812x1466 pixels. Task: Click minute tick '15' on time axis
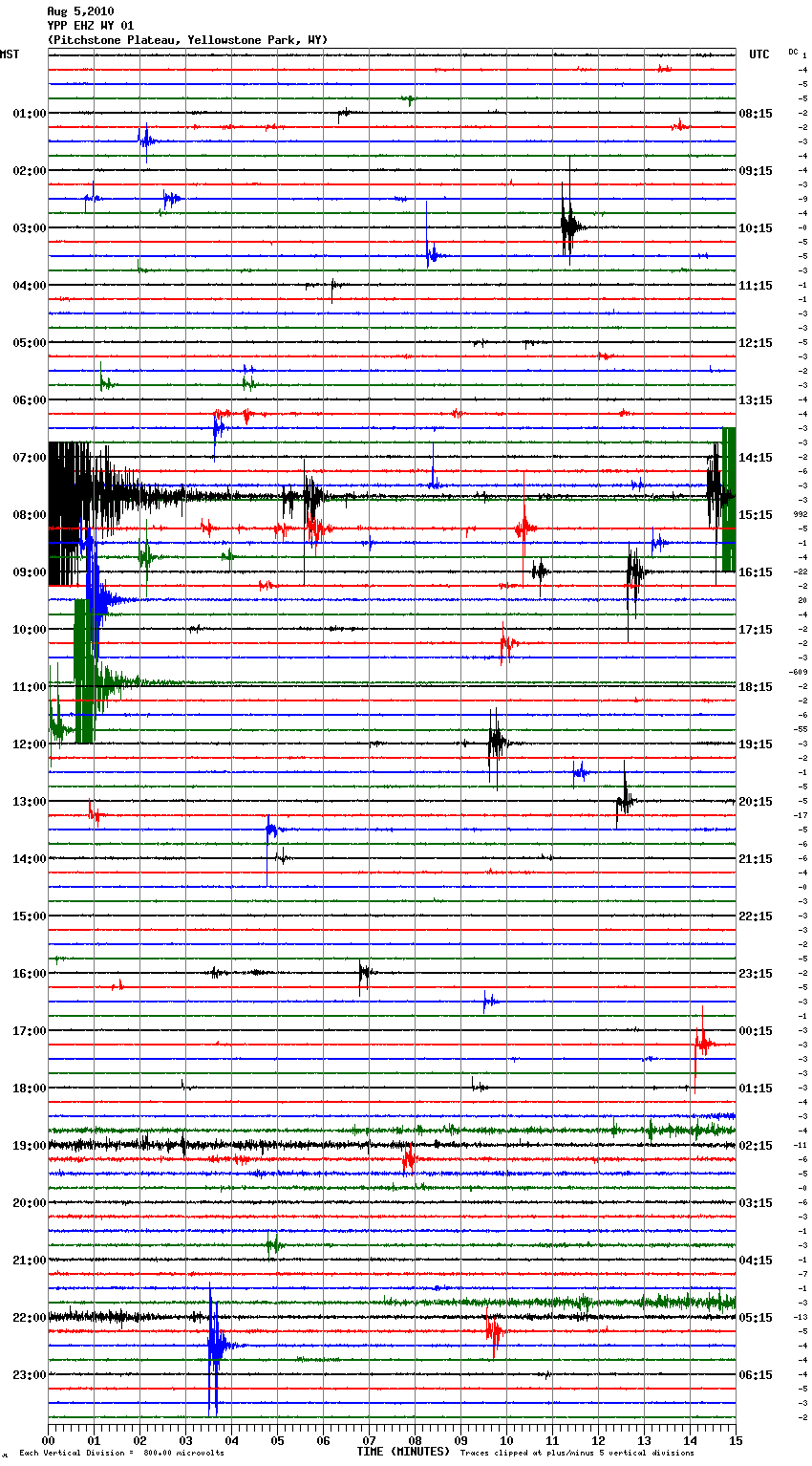(x=736, y=1440)
